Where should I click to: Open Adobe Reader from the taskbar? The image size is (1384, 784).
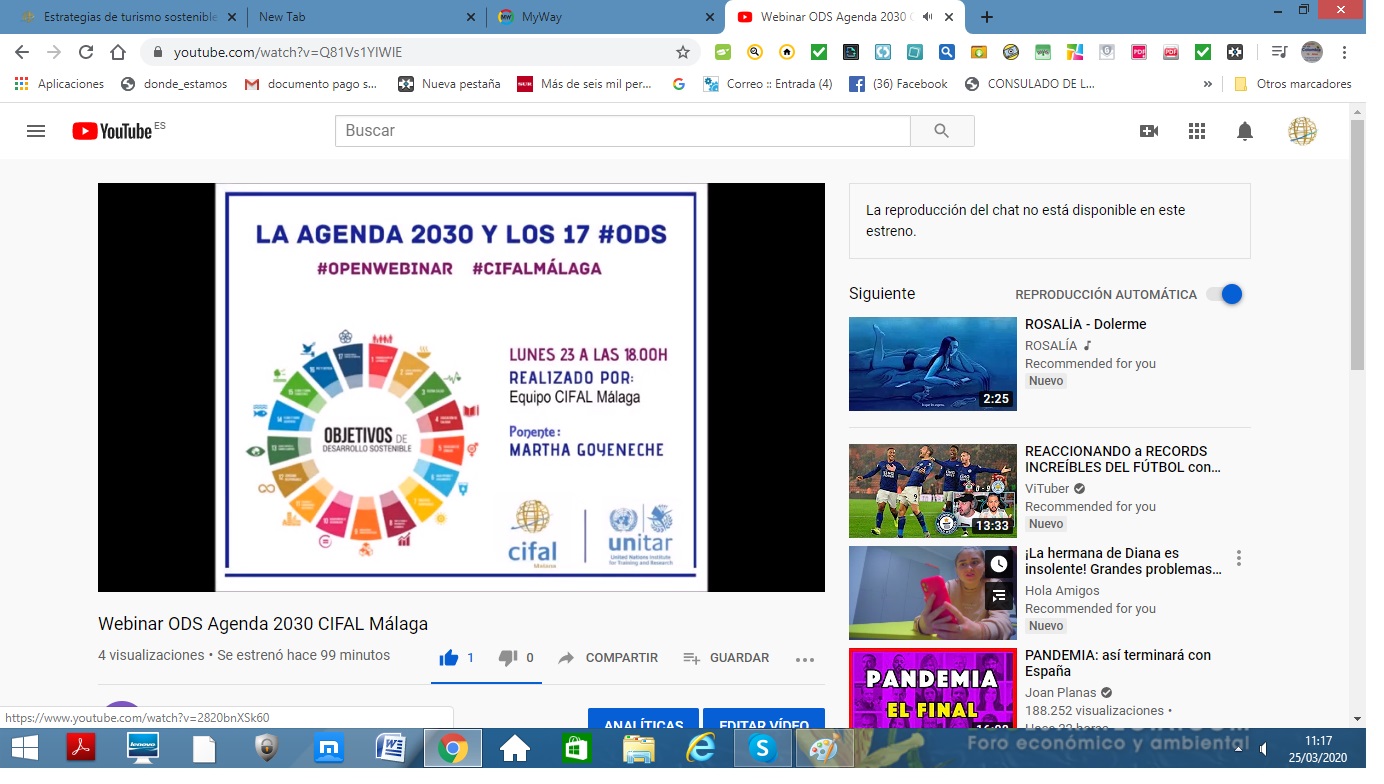click(80, 748)
